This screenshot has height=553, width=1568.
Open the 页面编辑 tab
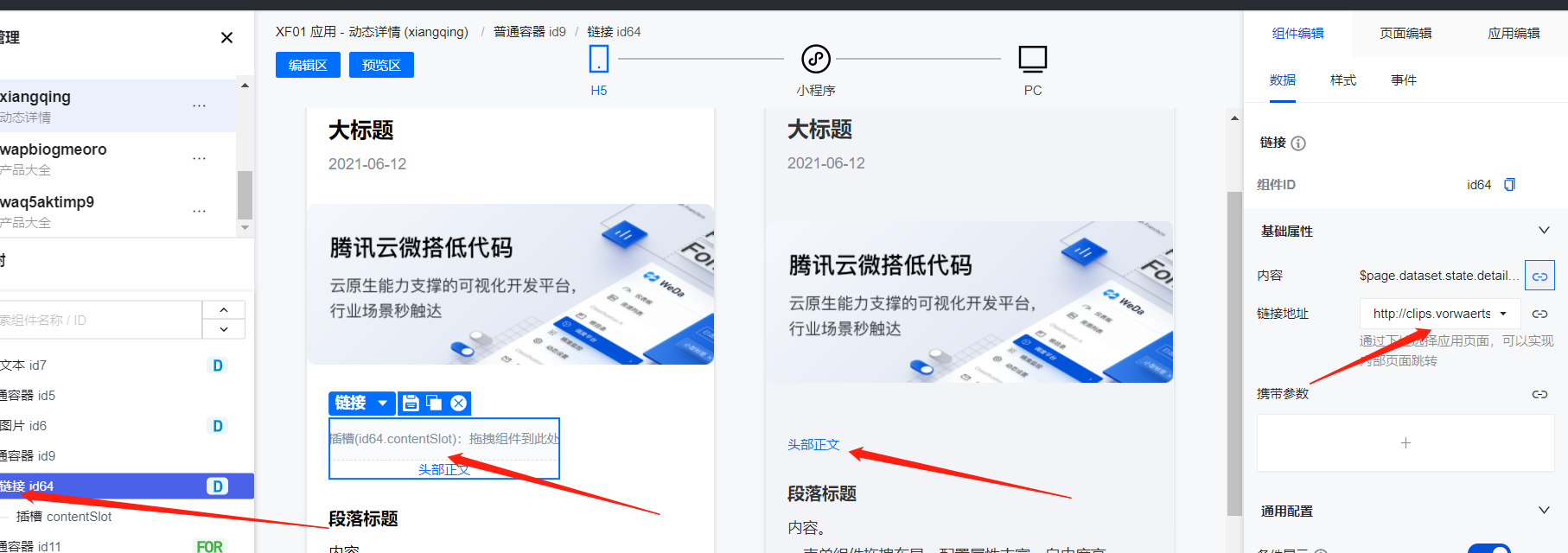pos(1405,33)
